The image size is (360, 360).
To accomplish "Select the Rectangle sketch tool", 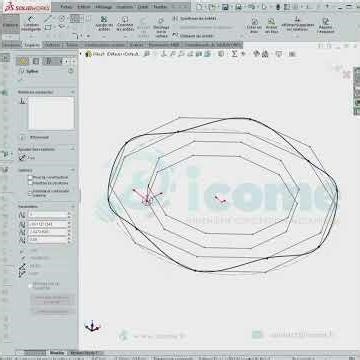I will [x=48, y=27].
